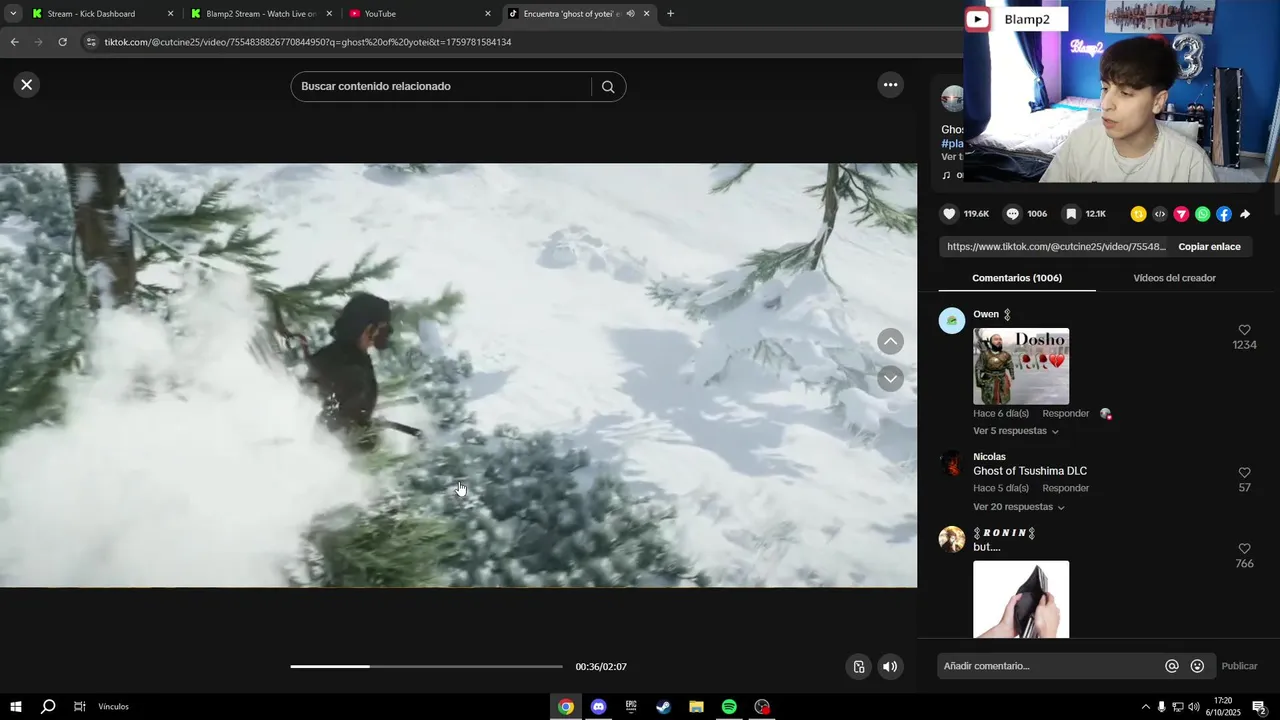Viewport: 1280px width, 720px height.
Task: Click the browser address bar URL
Action: (x=308, y=42)
